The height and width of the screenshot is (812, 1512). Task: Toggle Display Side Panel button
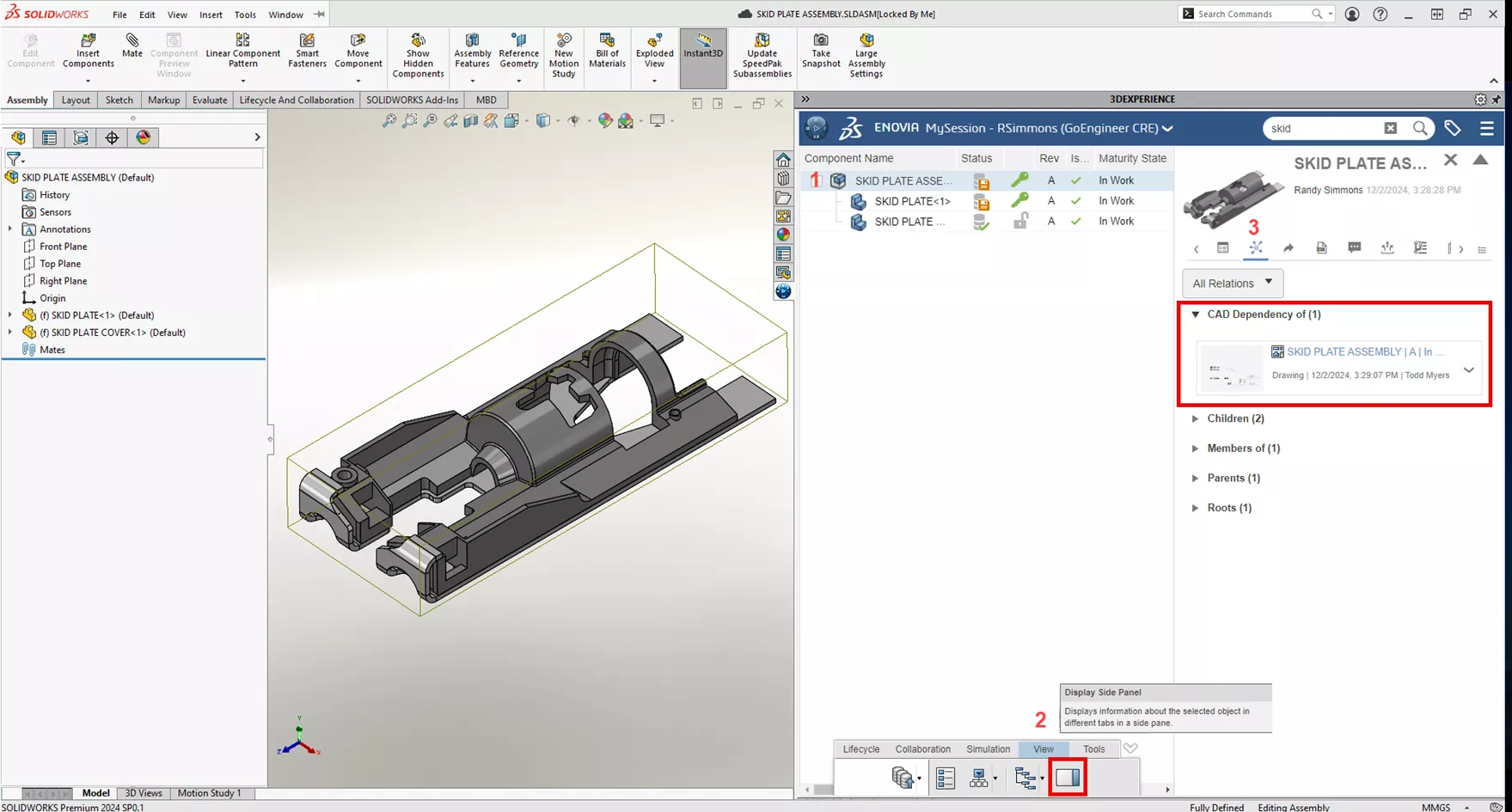click(1068, 778)
